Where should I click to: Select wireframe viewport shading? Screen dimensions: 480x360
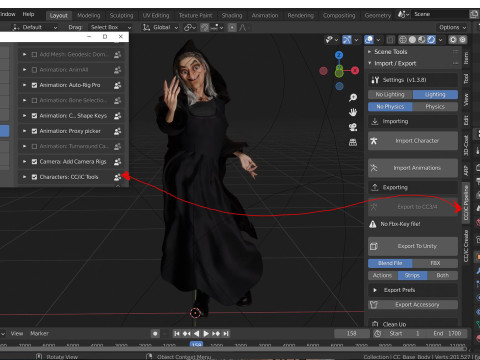pyautogui.click(x=403, y=40)
